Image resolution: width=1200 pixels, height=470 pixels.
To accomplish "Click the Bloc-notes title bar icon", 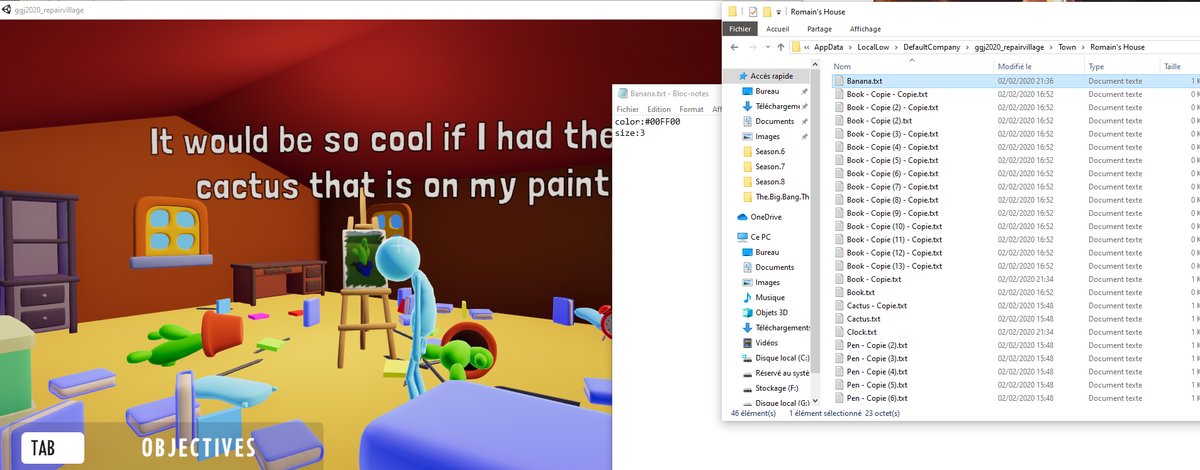I will coord(621,94).
